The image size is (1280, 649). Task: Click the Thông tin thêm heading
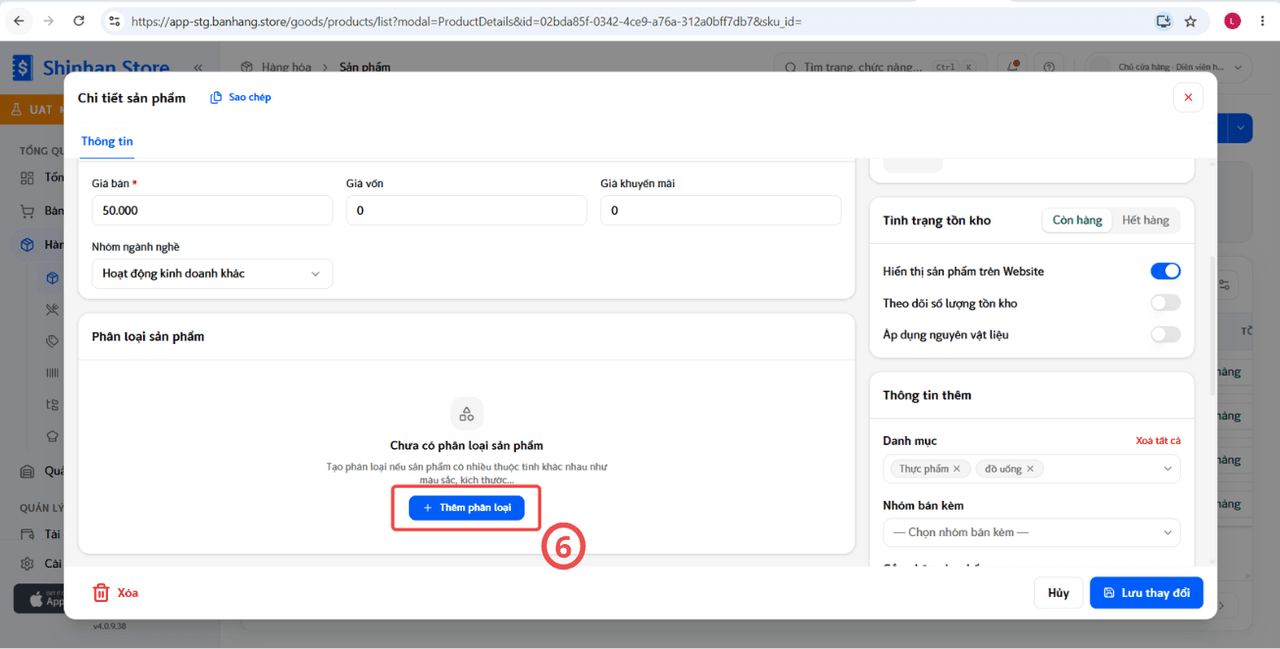(927, 395)
